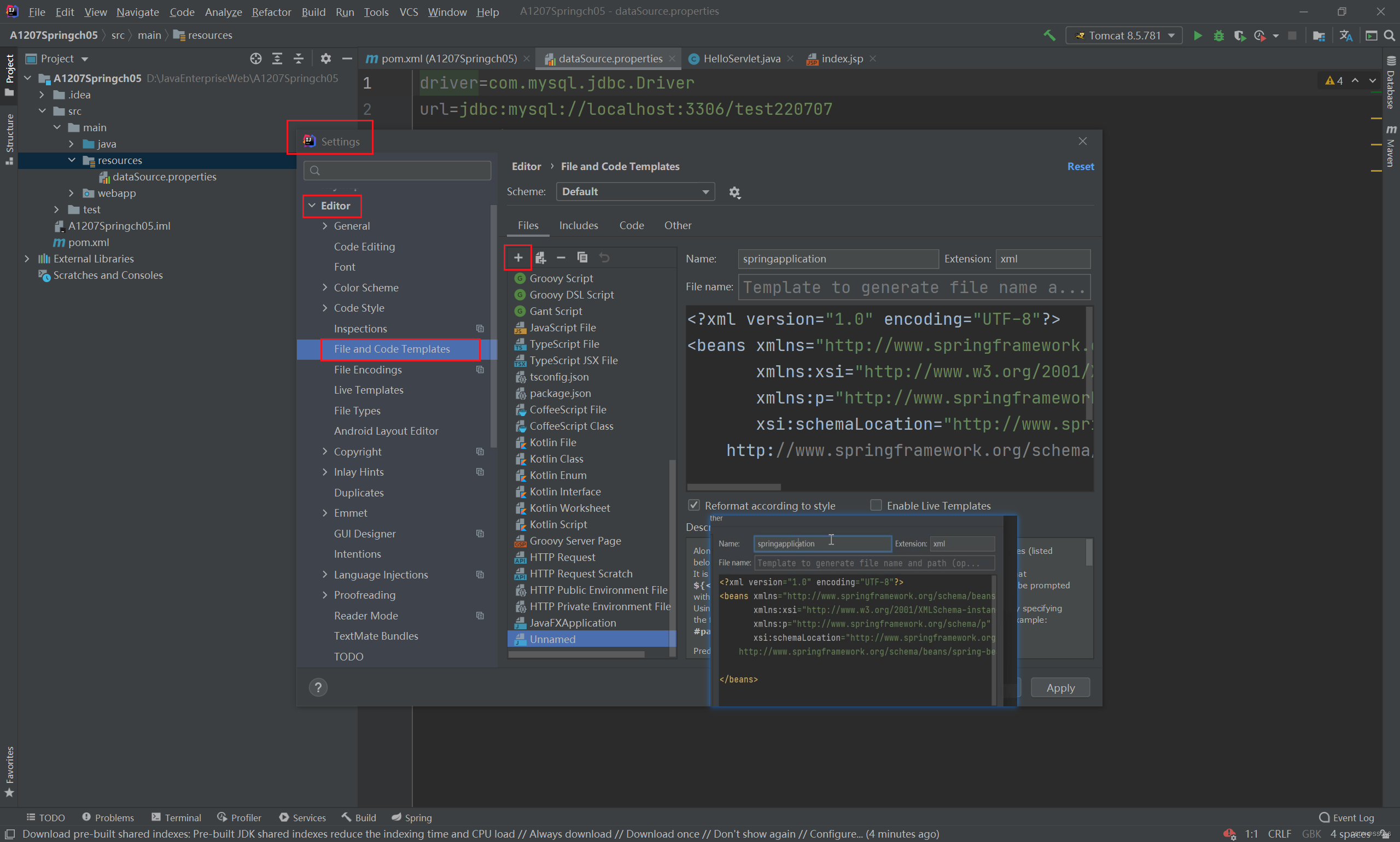Click the Select Opened File target icon

(256, 59)
